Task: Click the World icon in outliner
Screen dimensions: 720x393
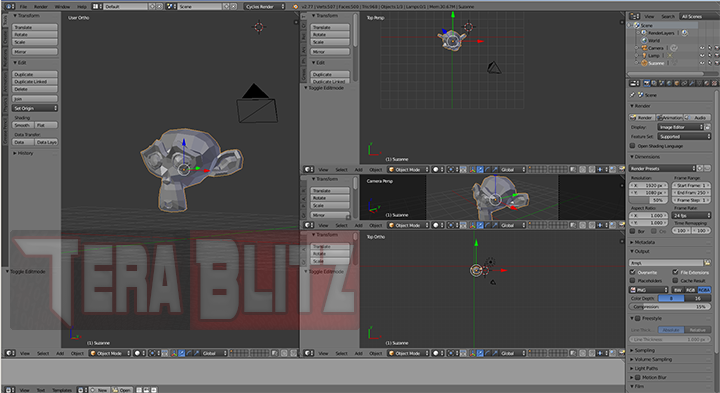Action: [x=644, y=40]
